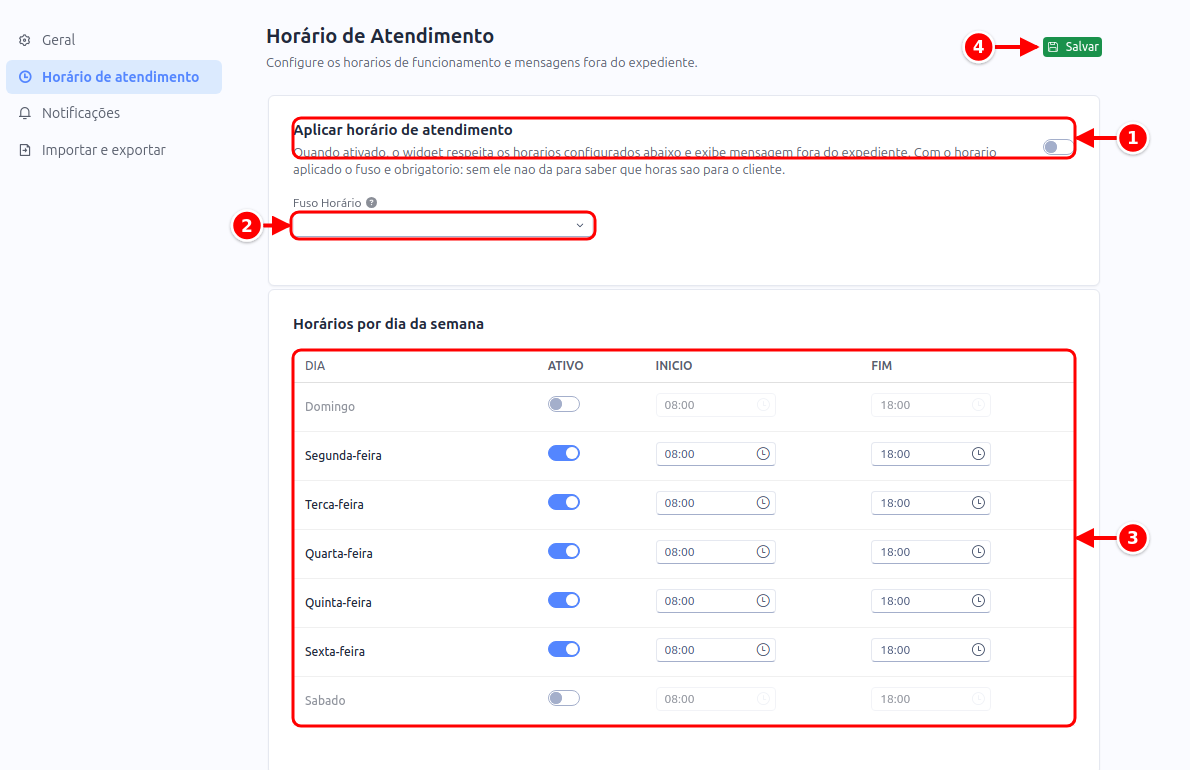The image size is (1190, 770).
Task: Switch off the Terca-feira active toggle
Action: 564,502
